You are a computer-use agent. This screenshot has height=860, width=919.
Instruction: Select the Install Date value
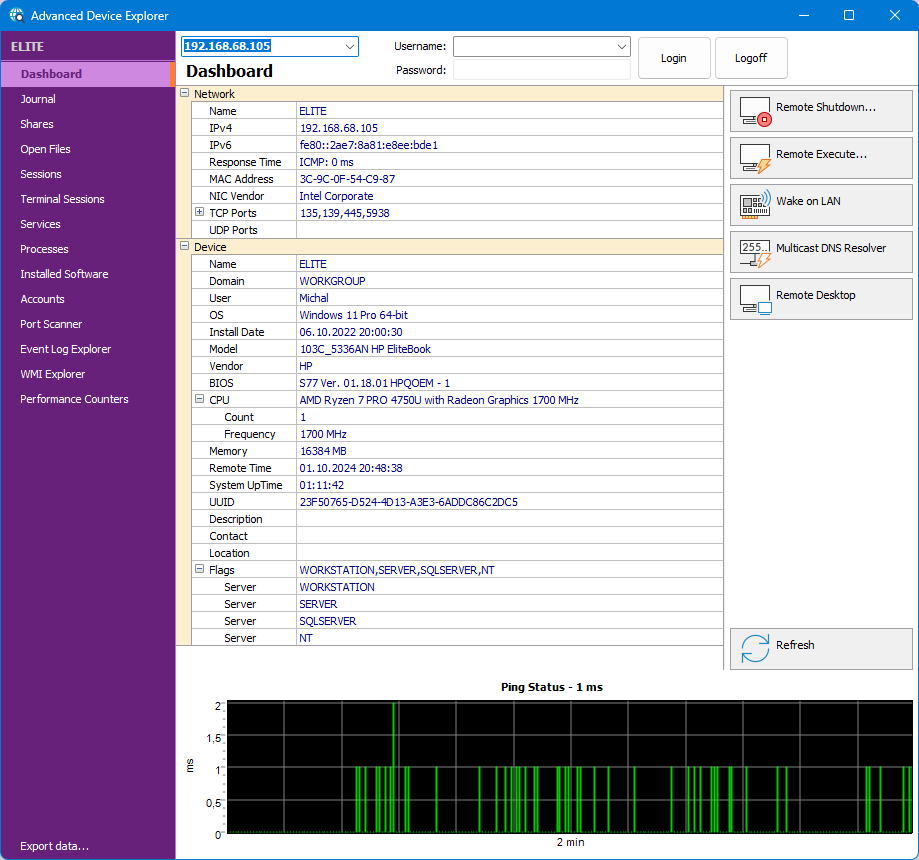coord(351,332)
